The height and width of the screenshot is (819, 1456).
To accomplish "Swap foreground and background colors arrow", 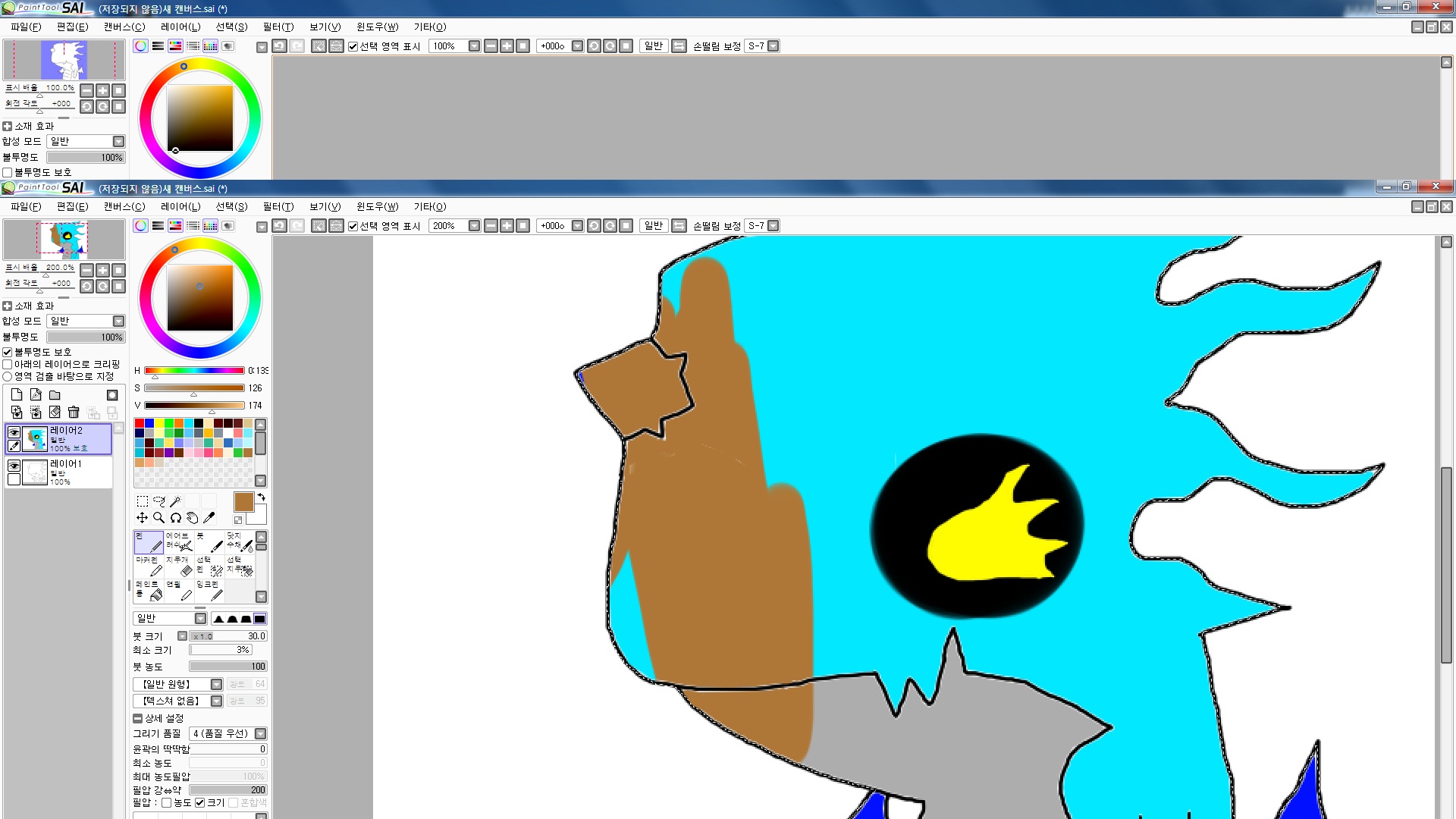I will (261, 497).
